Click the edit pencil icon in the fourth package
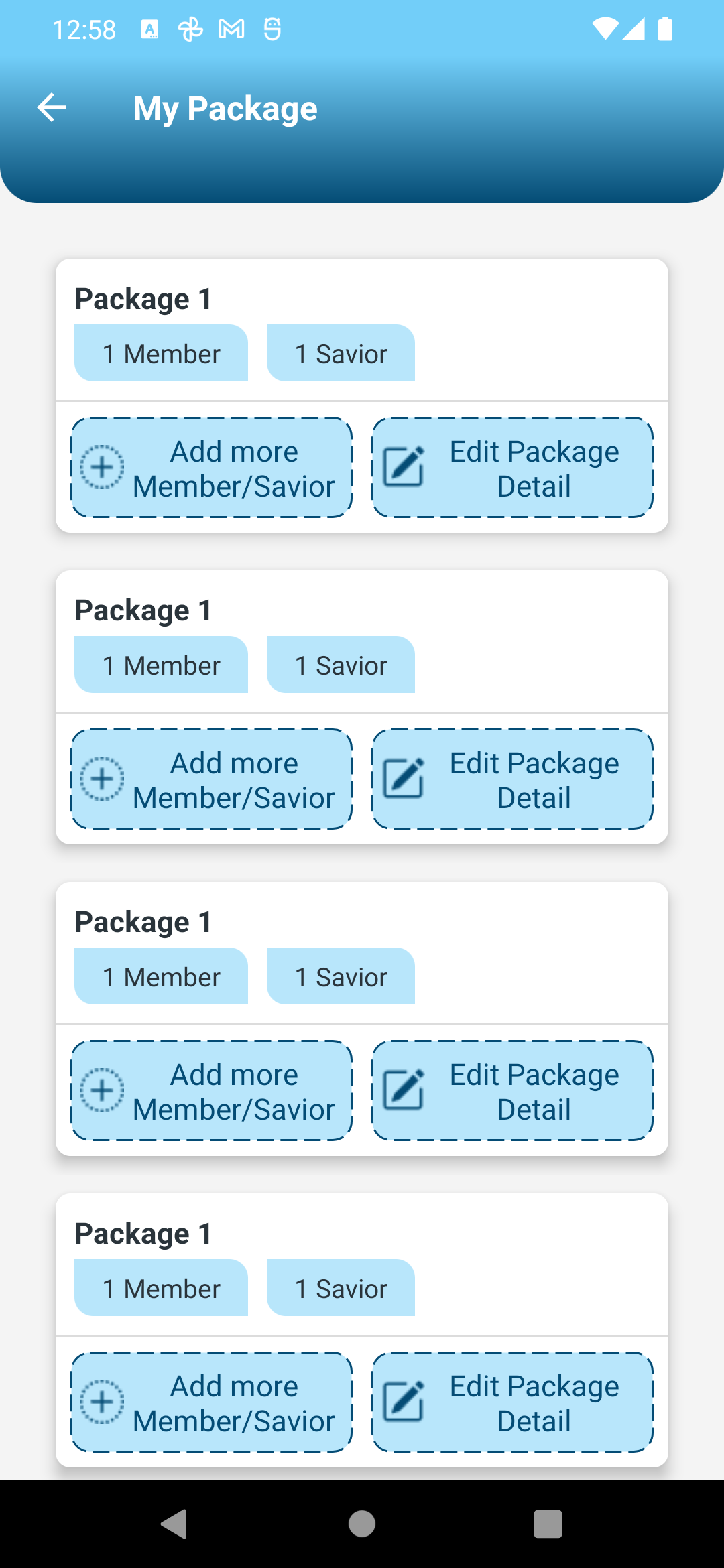This screenshot has width=724, height=1568. [404, 1402]
